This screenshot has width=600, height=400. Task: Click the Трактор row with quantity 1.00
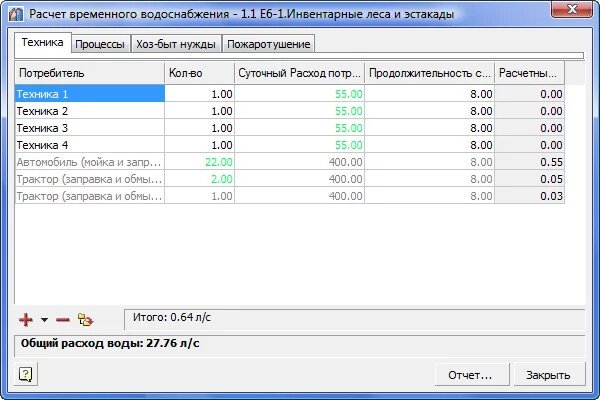pyautogui.click(x=289, y=196)
